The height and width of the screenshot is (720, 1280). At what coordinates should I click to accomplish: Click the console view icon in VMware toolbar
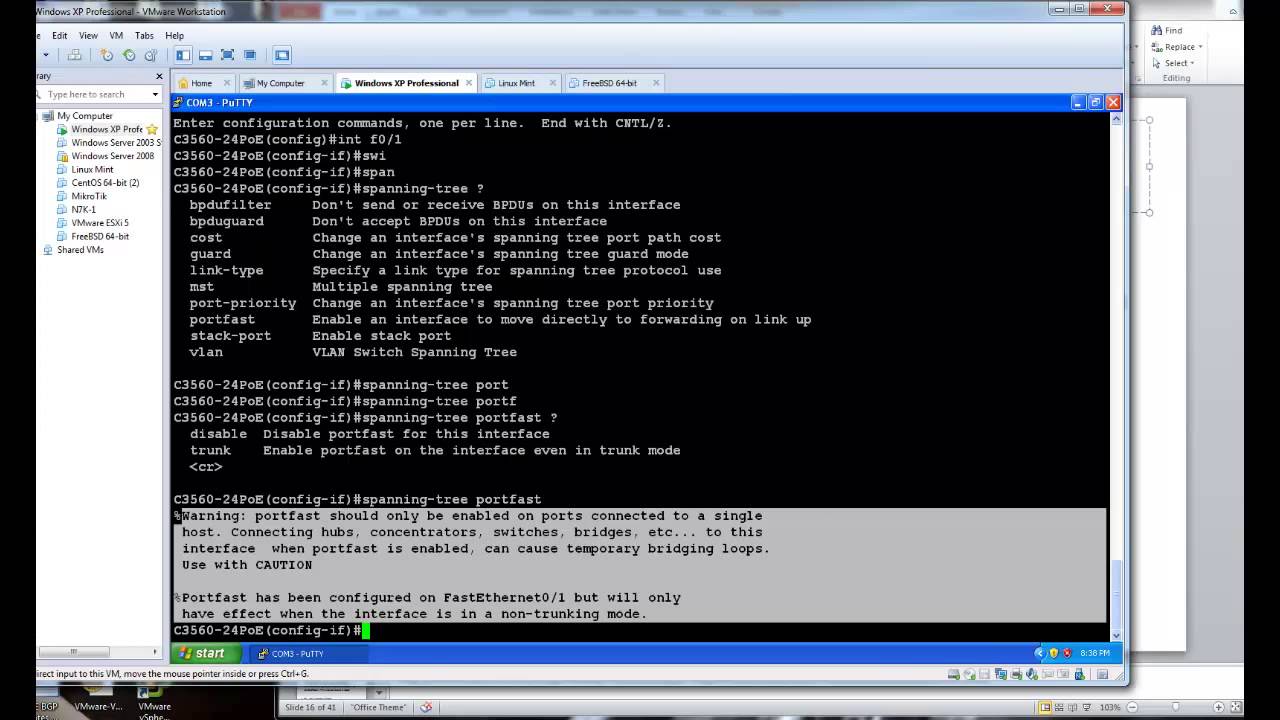[x=282, y=55]
